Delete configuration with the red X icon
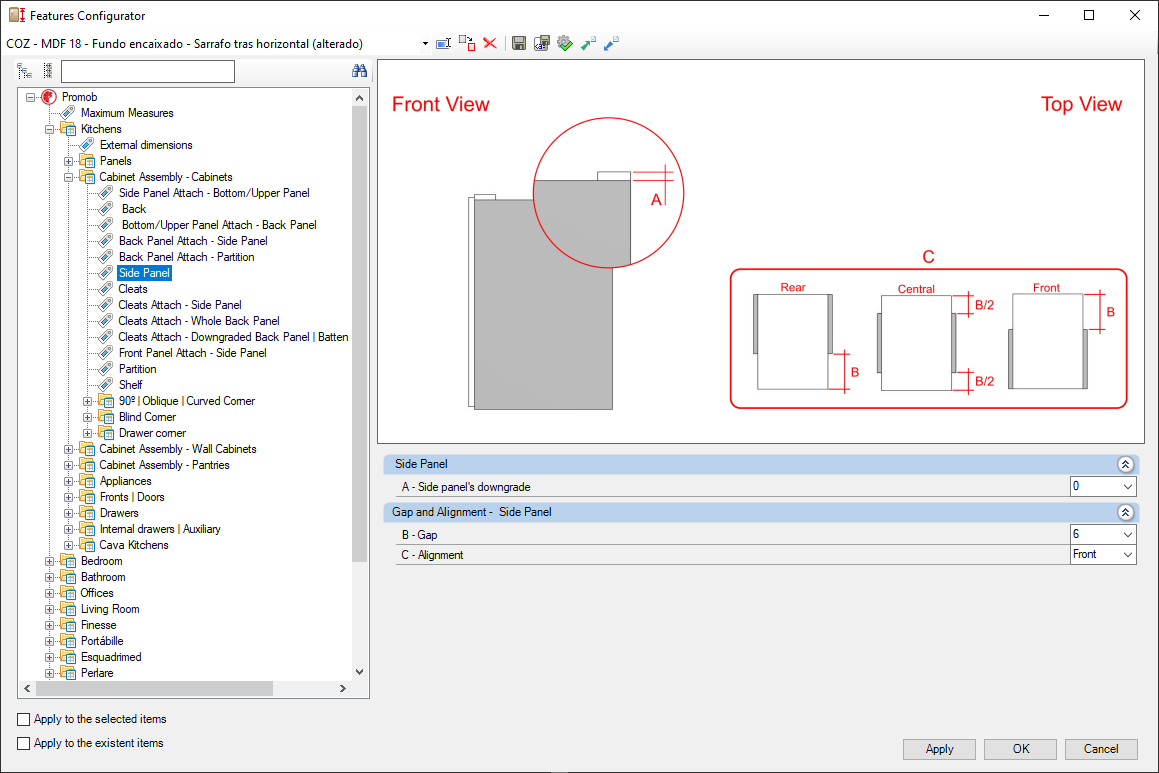This screenshot has width=1159, height=773. [489, 44]
